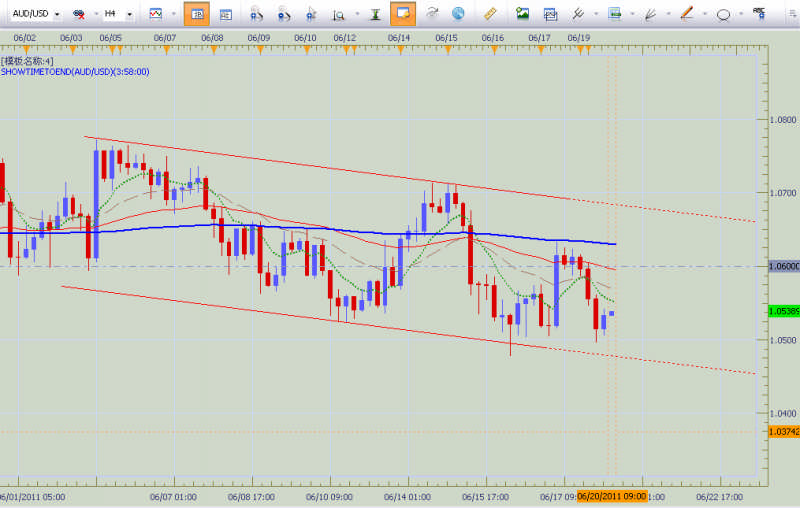Screen dimensions: 800x508
Task: Click the 1.0800 price axis label
Action: click(783, 120)
